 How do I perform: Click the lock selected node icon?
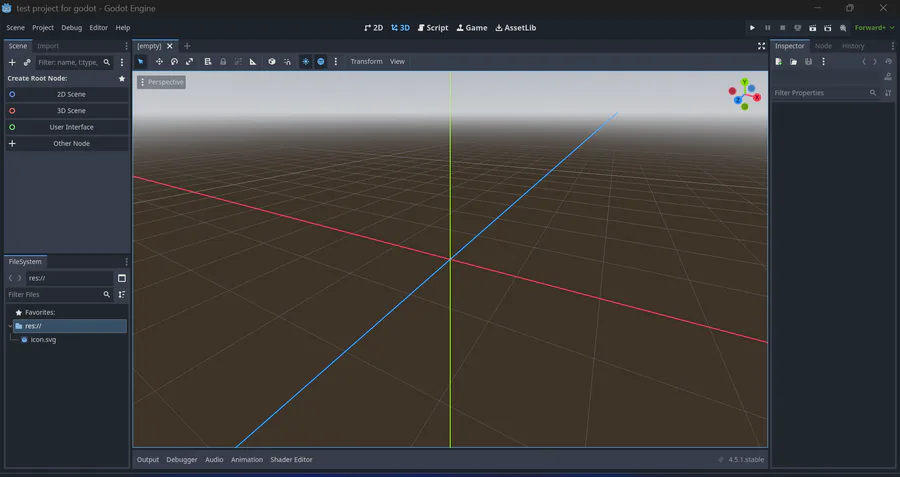[x=223, y=61]
